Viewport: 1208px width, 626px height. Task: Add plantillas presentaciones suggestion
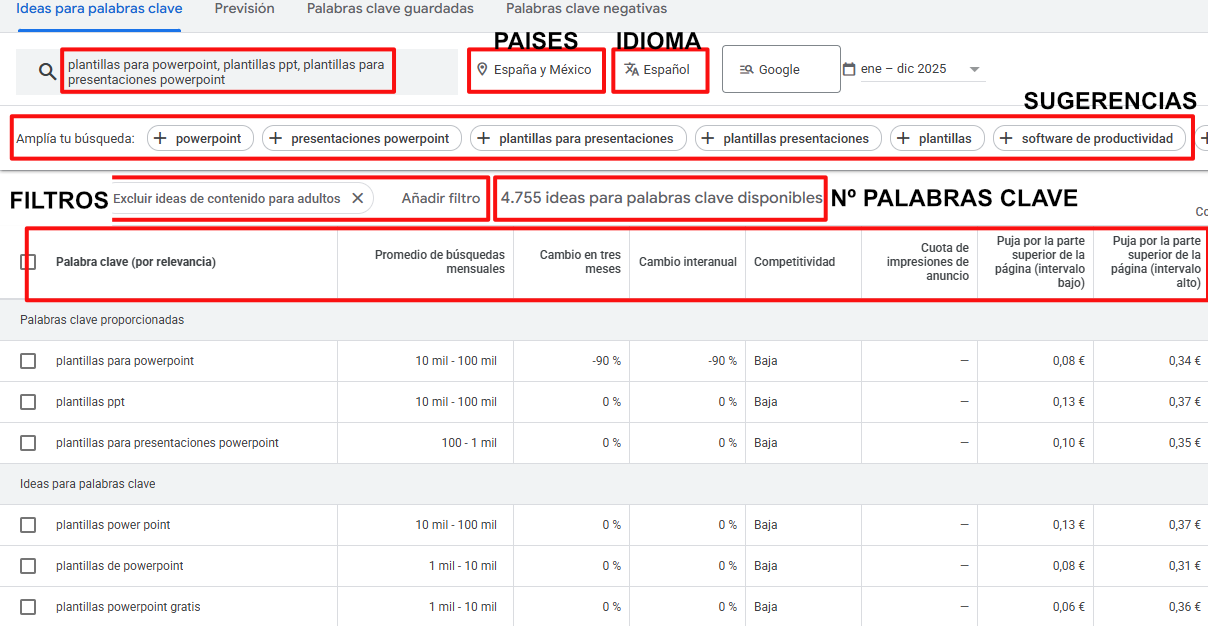coord(788,138)
